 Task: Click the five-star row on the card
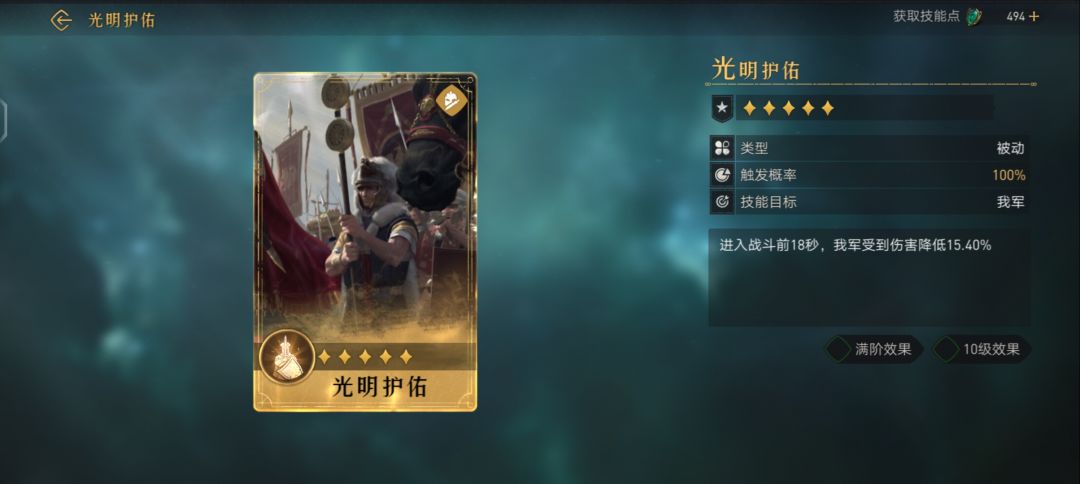tap(365, 357)
